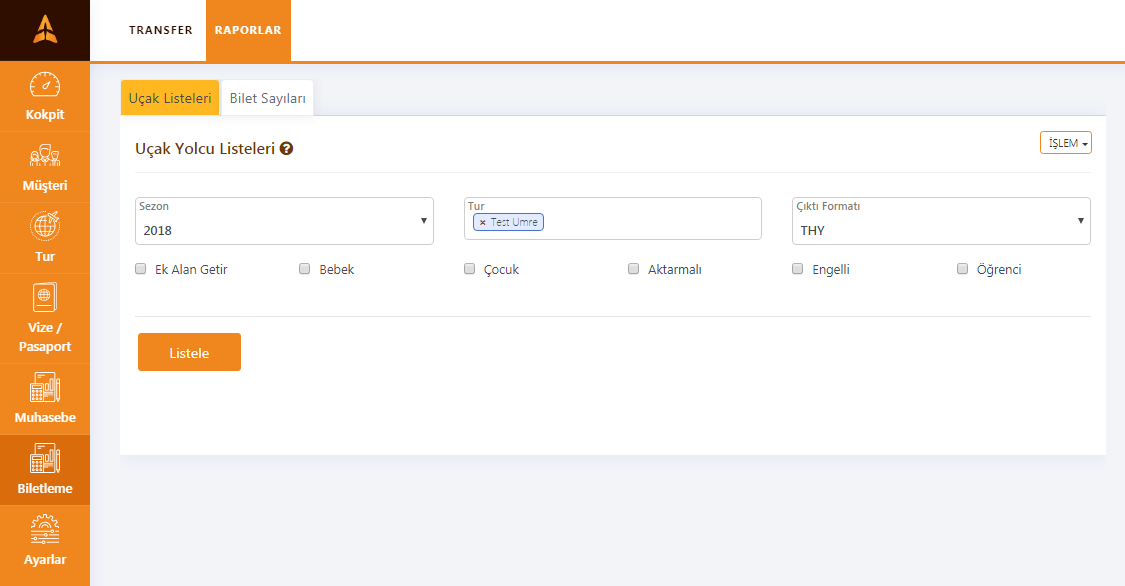Expand the Sezon dropdown
Viewport: 1125px width, 586px height.
(x=284, y=221)
